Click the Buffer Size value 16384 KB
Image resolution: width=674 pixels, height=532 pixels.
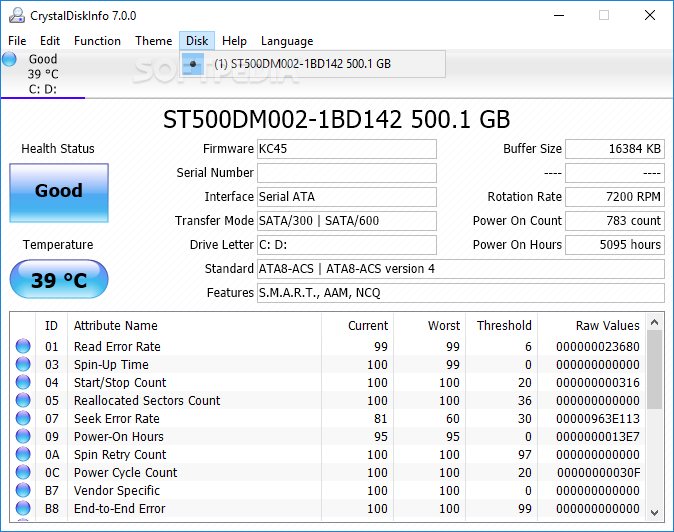pyautogui.click(x=615, y=149)
